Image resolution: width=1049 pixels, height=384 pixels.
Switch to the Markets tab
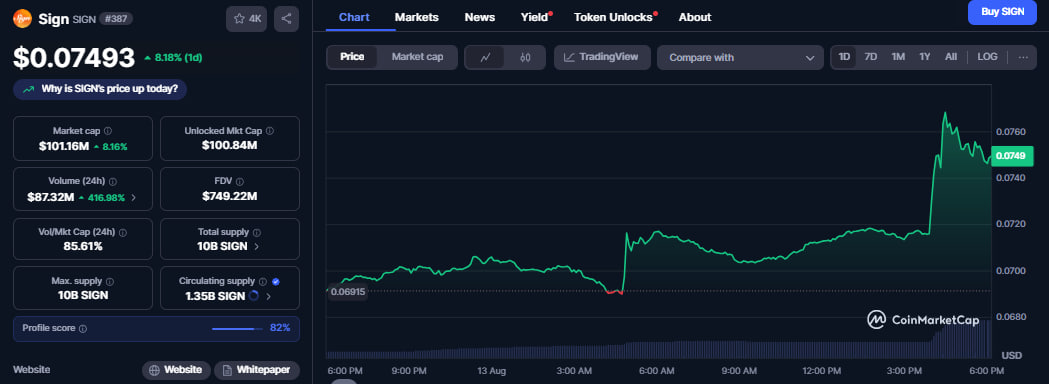417,17
